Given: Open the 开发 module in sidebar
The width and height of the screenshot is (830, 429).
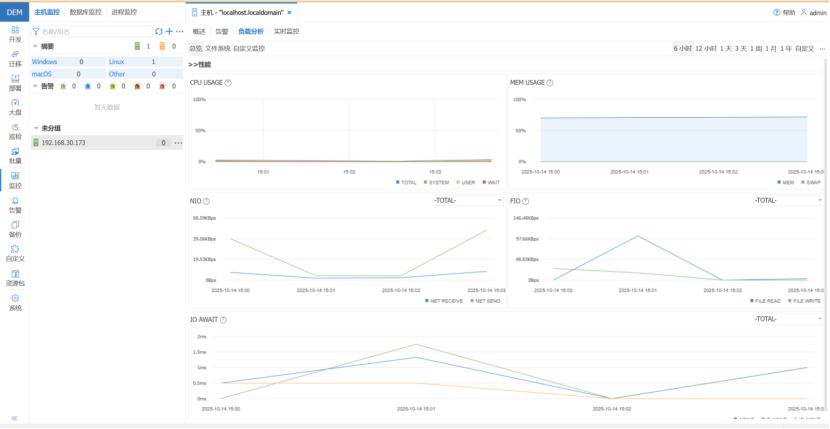Looking at the screenshot, I should point(15,34).
